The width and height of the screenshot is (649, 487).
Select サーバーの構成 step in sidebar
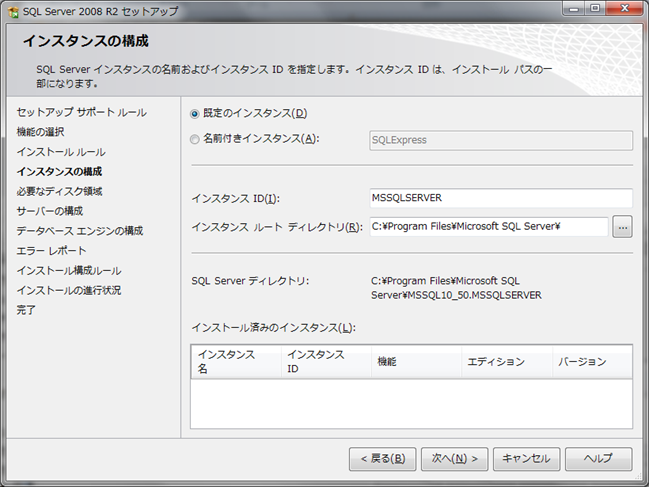click(x=50, y=211)
